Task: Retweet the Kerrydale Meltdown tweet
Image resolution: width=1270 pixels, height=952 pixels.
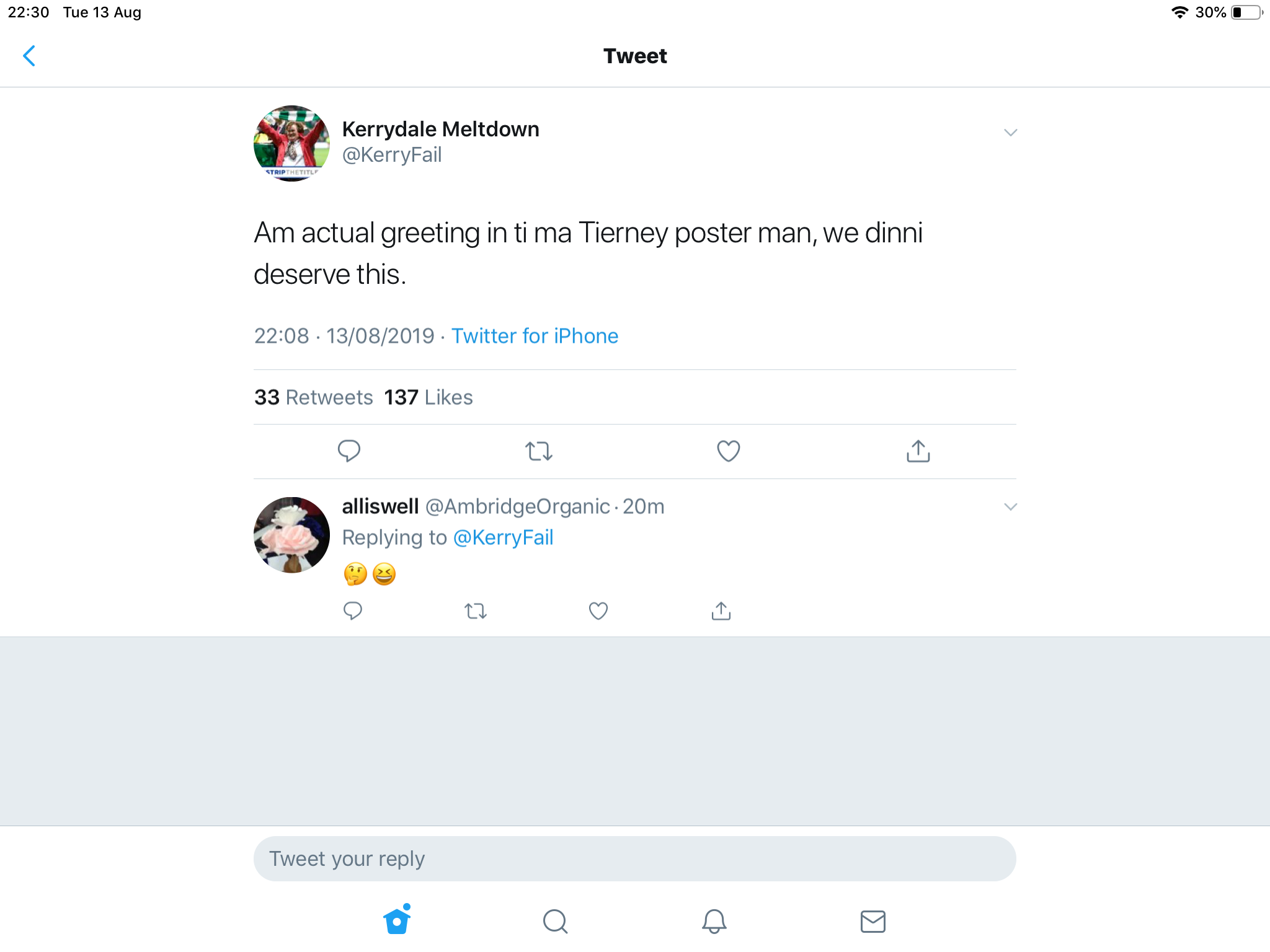Action: click(x=538, y=451)
